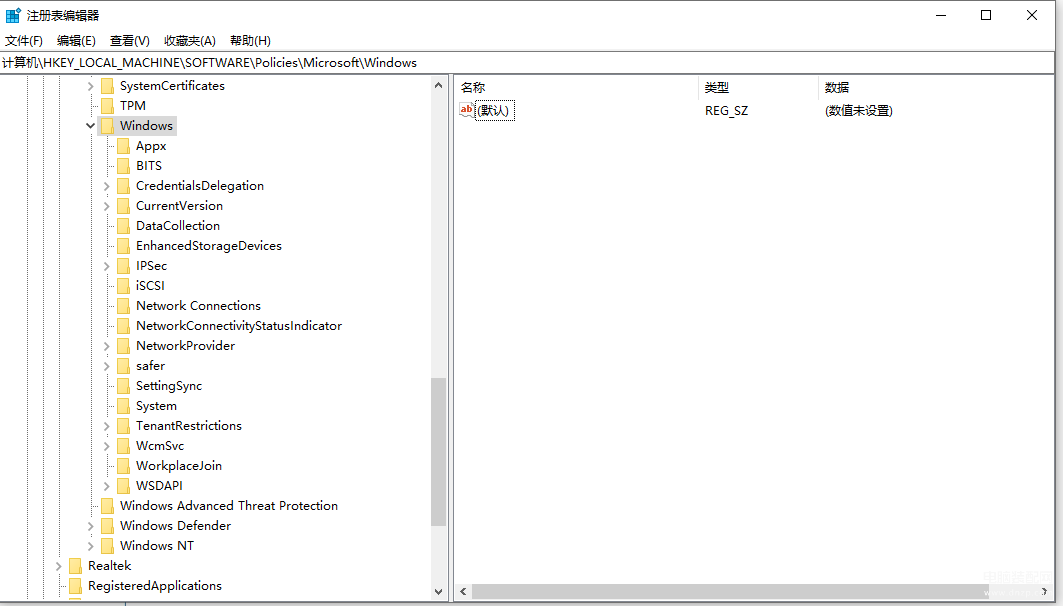Select the TPM key label
The image size is (1063, 606).
(x=133, y=106)
